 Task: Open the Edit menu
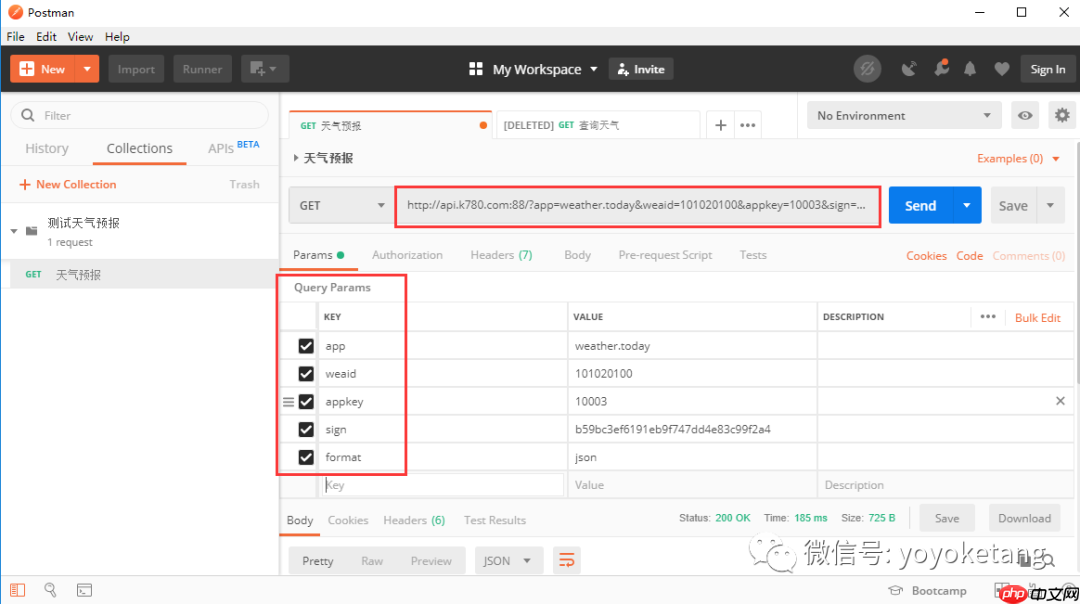(46, 37)
